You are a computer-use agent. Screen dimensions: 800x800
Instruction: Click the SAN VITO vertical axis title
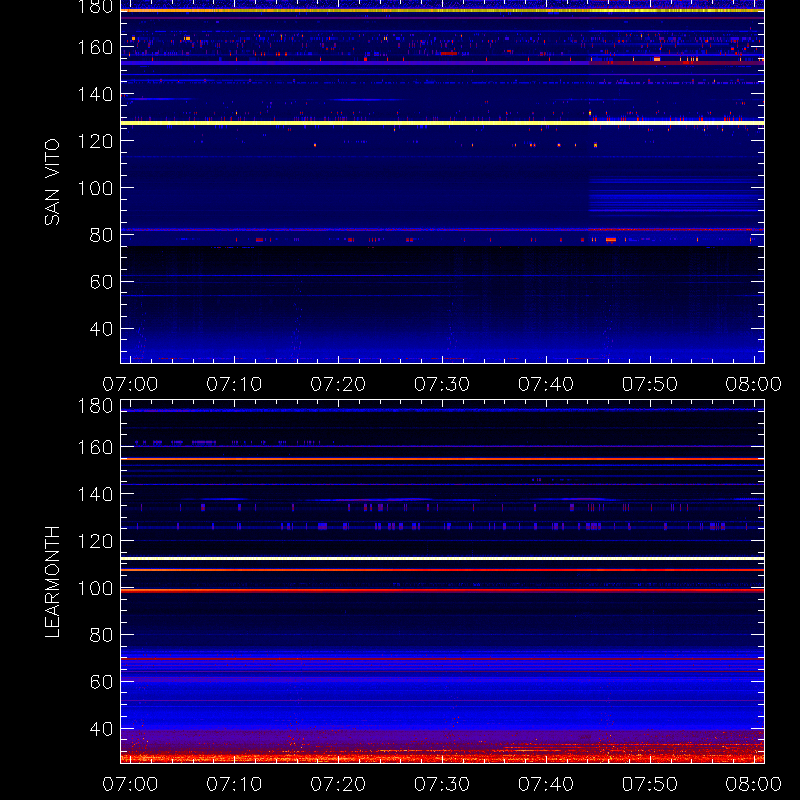pyautogui.click(x=52, y=182)
